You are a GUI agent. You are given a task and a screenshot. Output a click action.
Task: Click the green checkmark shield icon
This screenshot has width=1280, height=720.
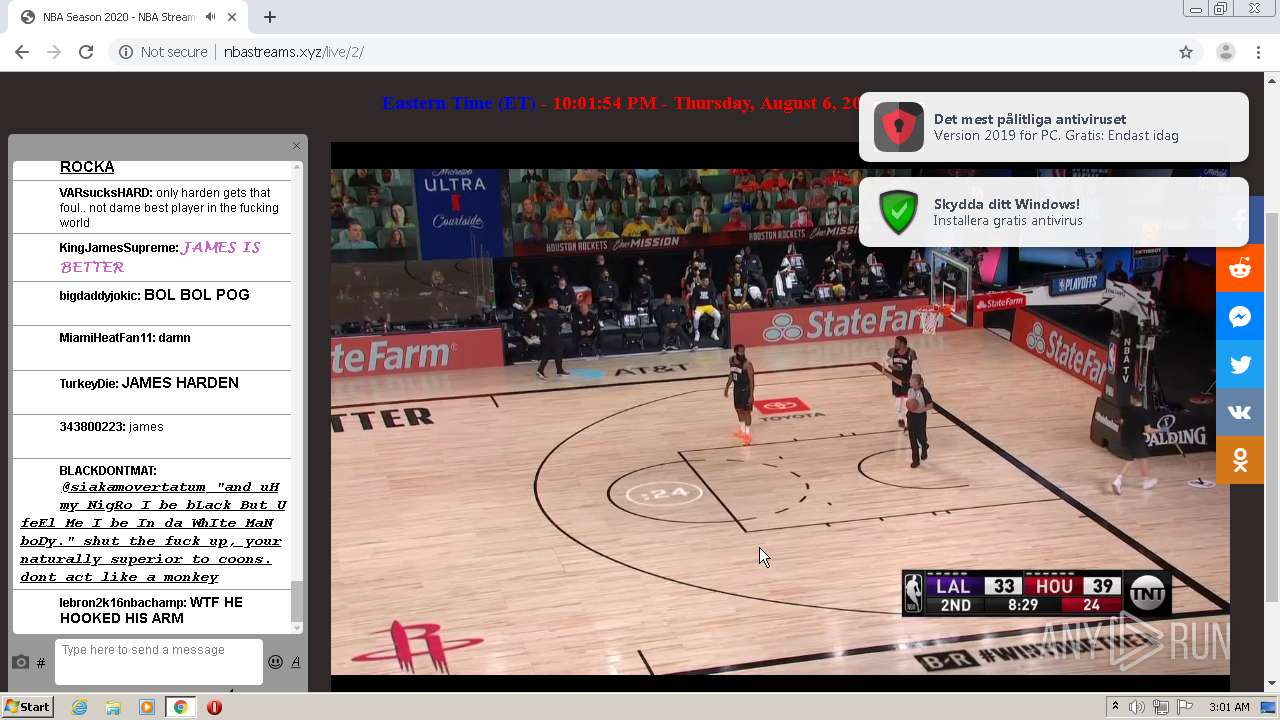[x=898, y=212]
